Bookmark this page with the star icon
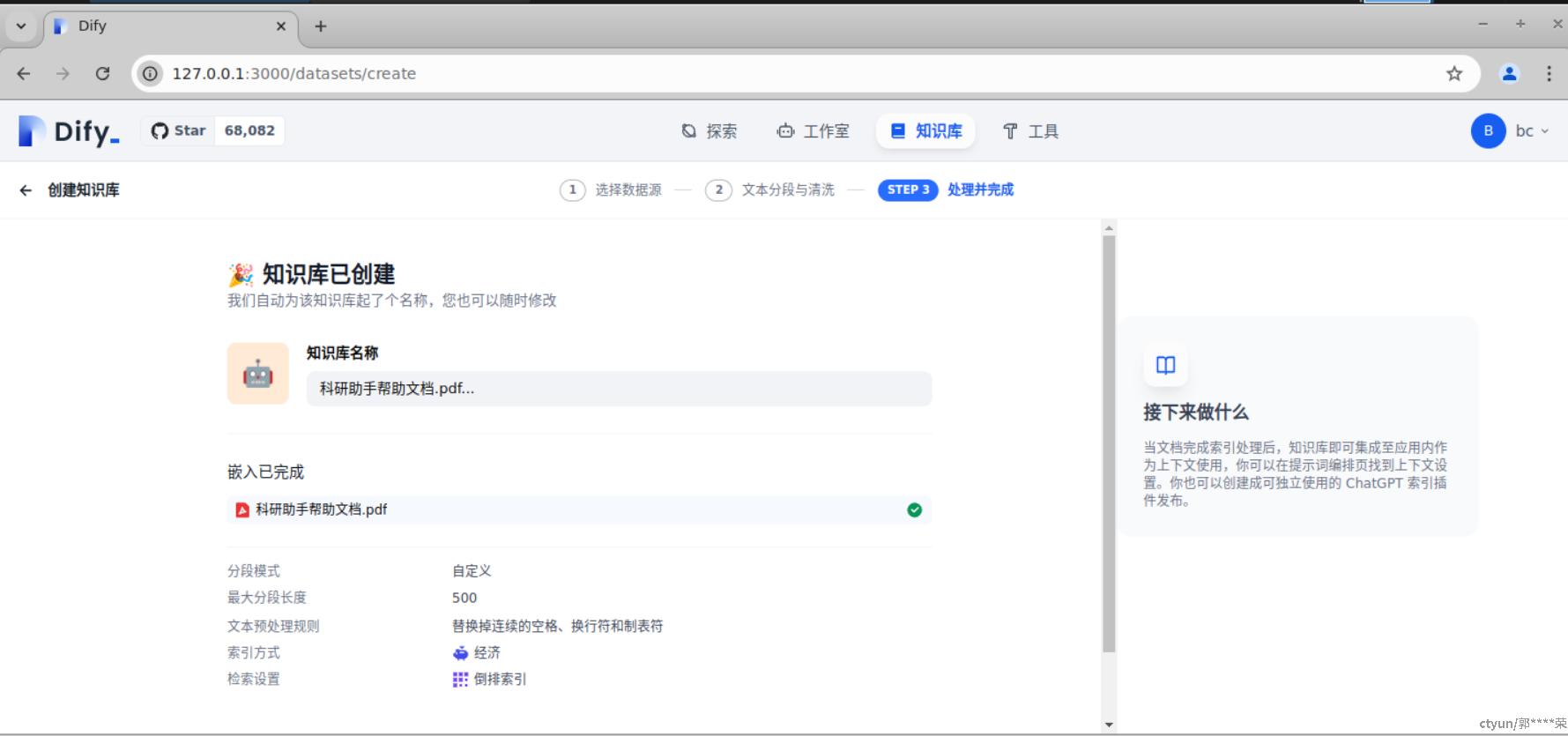 pyautogui.click(x=1453, y=74)
